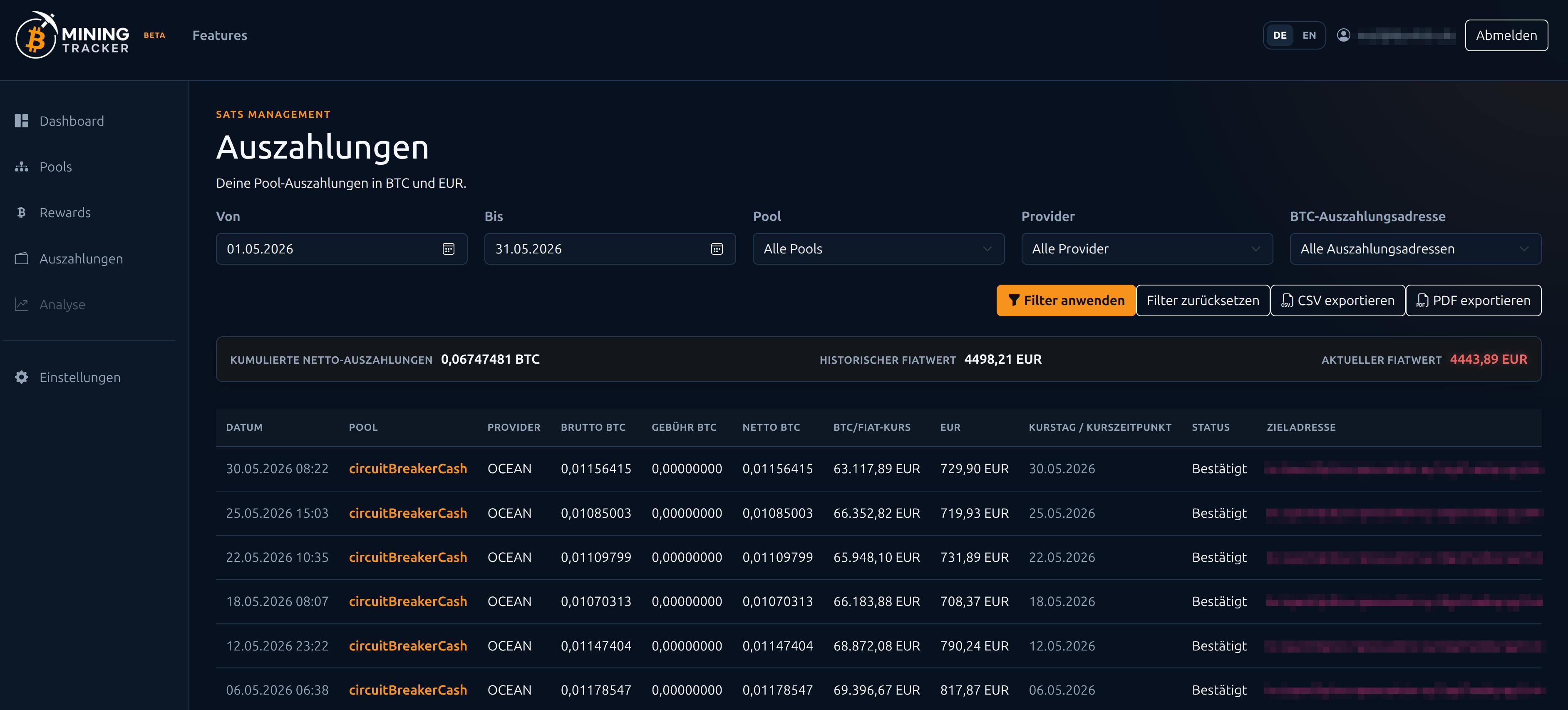Image resolution: width=1568 pixels, height=710 pixels.
Task: Click the ZIELADRESSE column header
Action: click(1301, 427)
